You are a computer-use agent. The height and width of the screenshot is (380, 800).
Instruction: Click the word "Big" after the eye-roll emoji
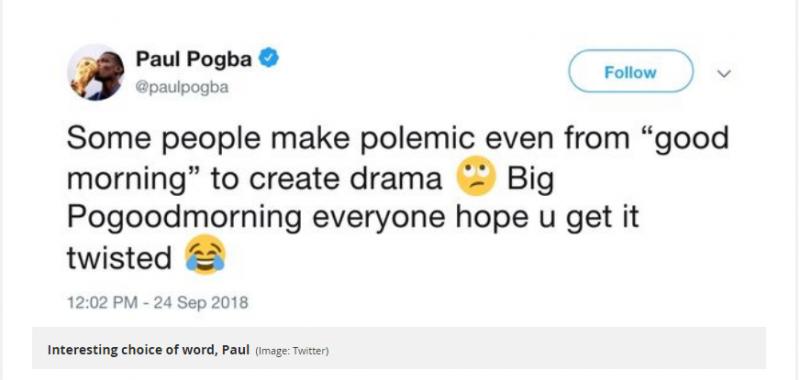point(530,180)
